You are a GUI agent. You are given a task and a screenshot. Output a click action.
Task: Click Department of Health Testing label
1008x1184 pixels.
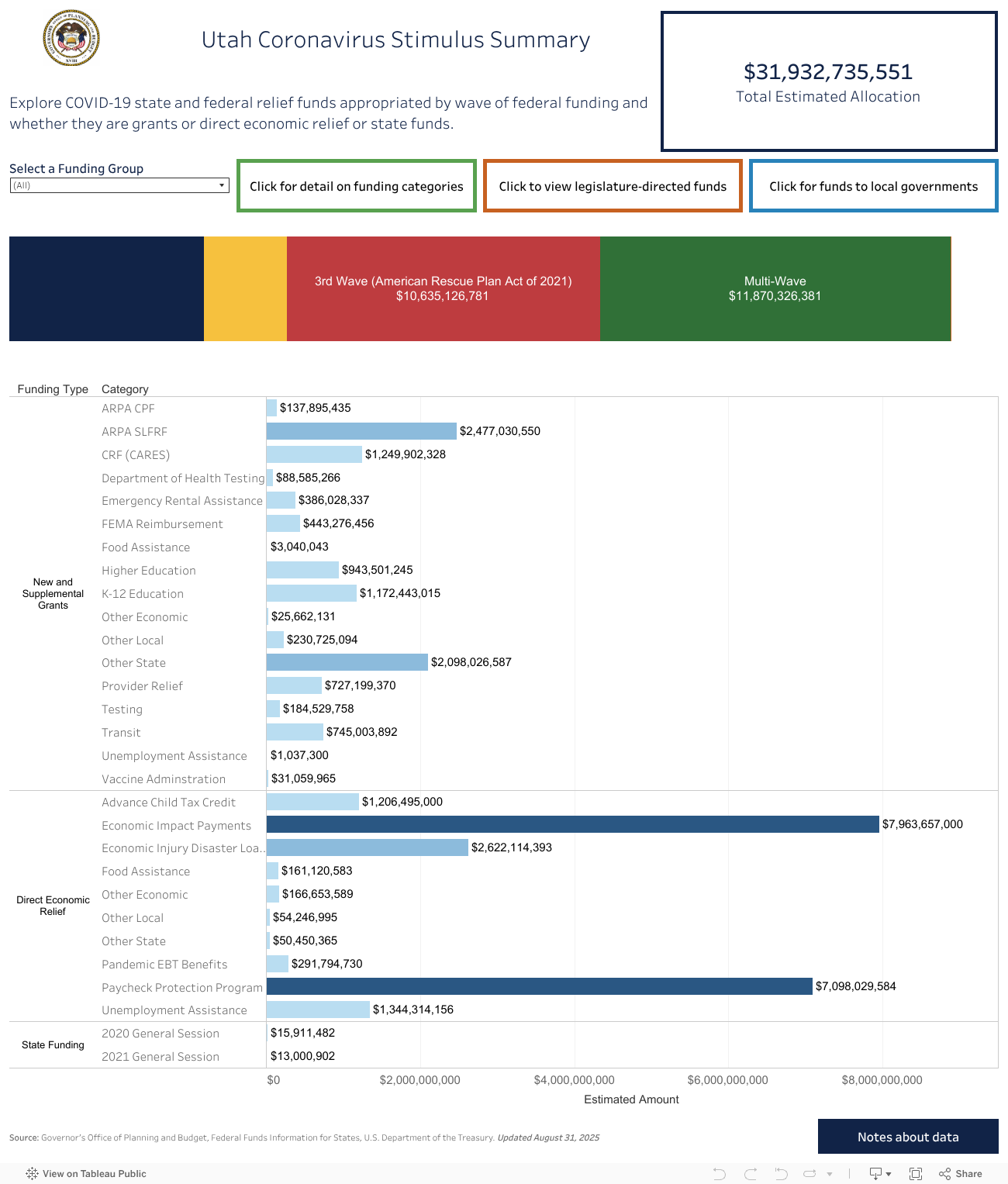tap(183, 478)
